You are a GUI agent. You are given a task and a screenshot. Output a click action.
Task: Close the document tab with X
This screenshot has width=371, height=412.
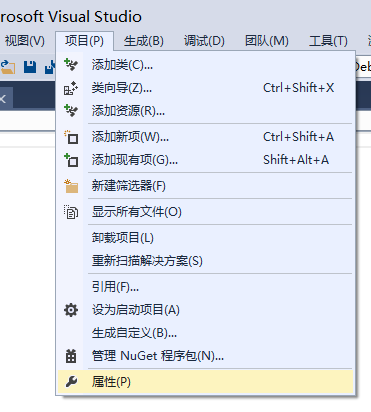coord(3,99)
